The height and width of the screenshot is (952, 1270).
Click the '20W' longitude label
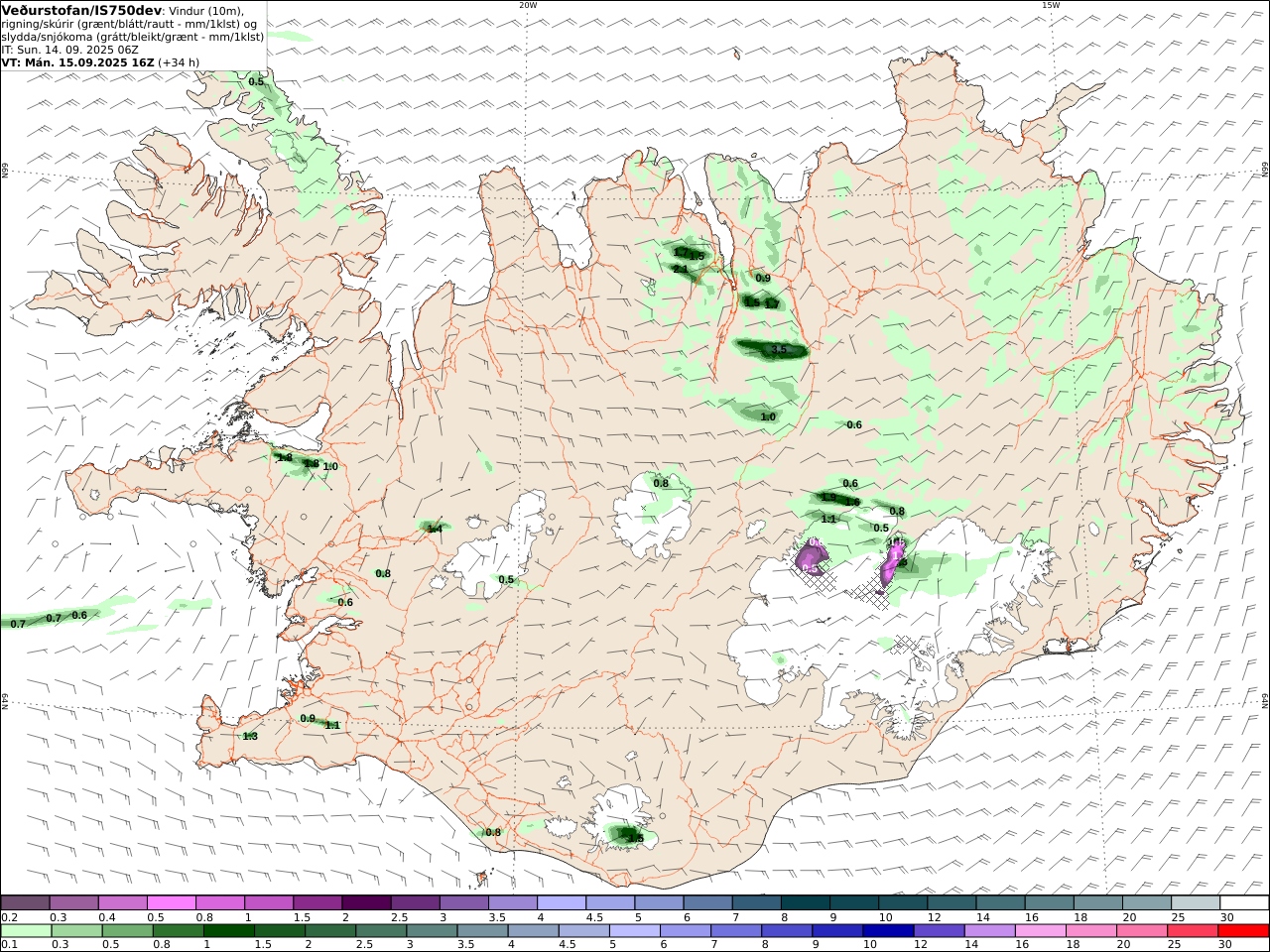tap(528, 5)
